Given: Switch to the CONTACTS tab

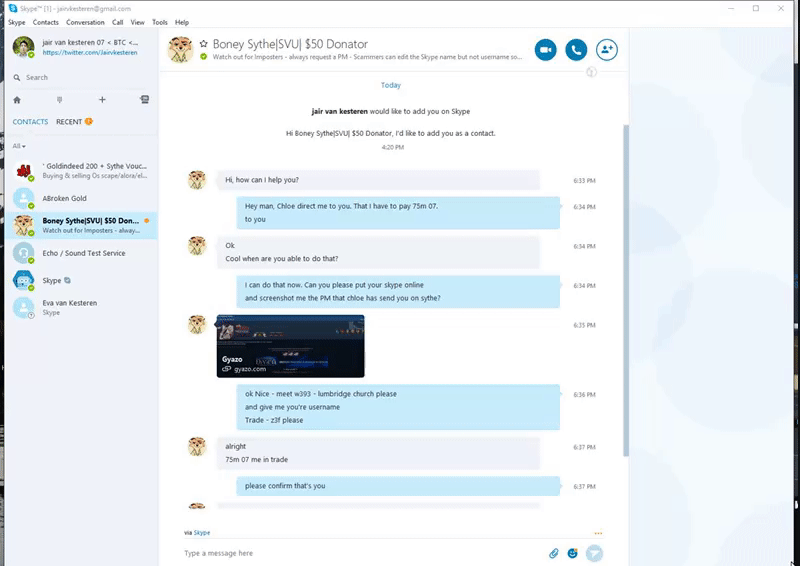Looking at the screenshot, I should (30, 121).
